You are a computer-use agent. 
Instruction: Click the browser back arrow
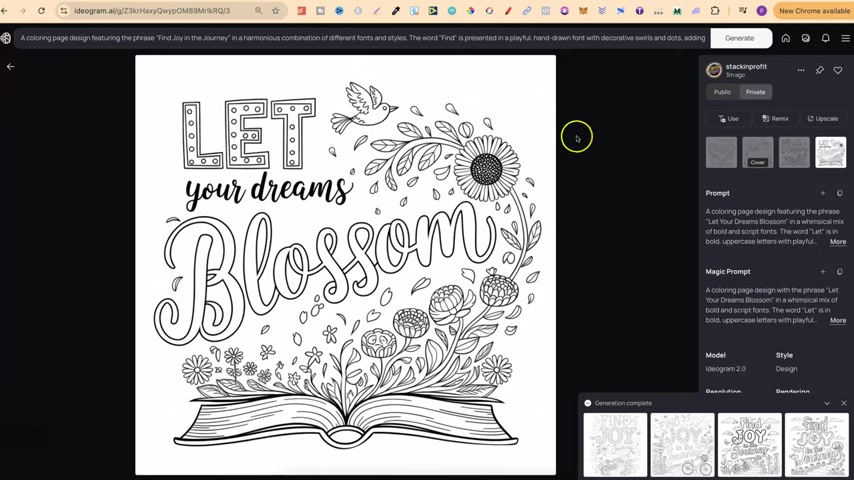(x=4, y=10)
